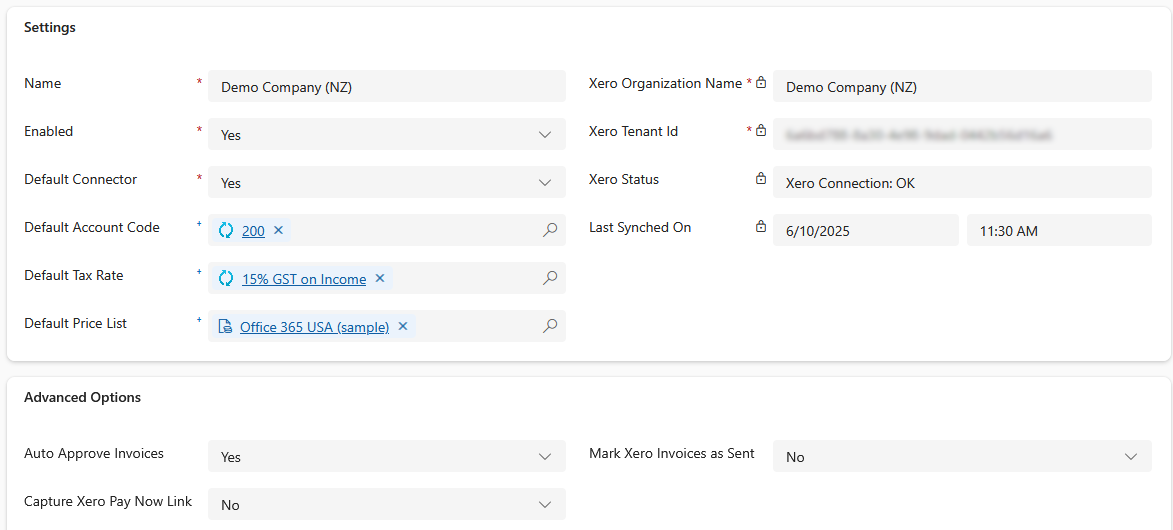Image resolution: width=1173 pixels, height=530 pixels.
Task: Click search icon in Default Price List field
Action: (550, 326)
